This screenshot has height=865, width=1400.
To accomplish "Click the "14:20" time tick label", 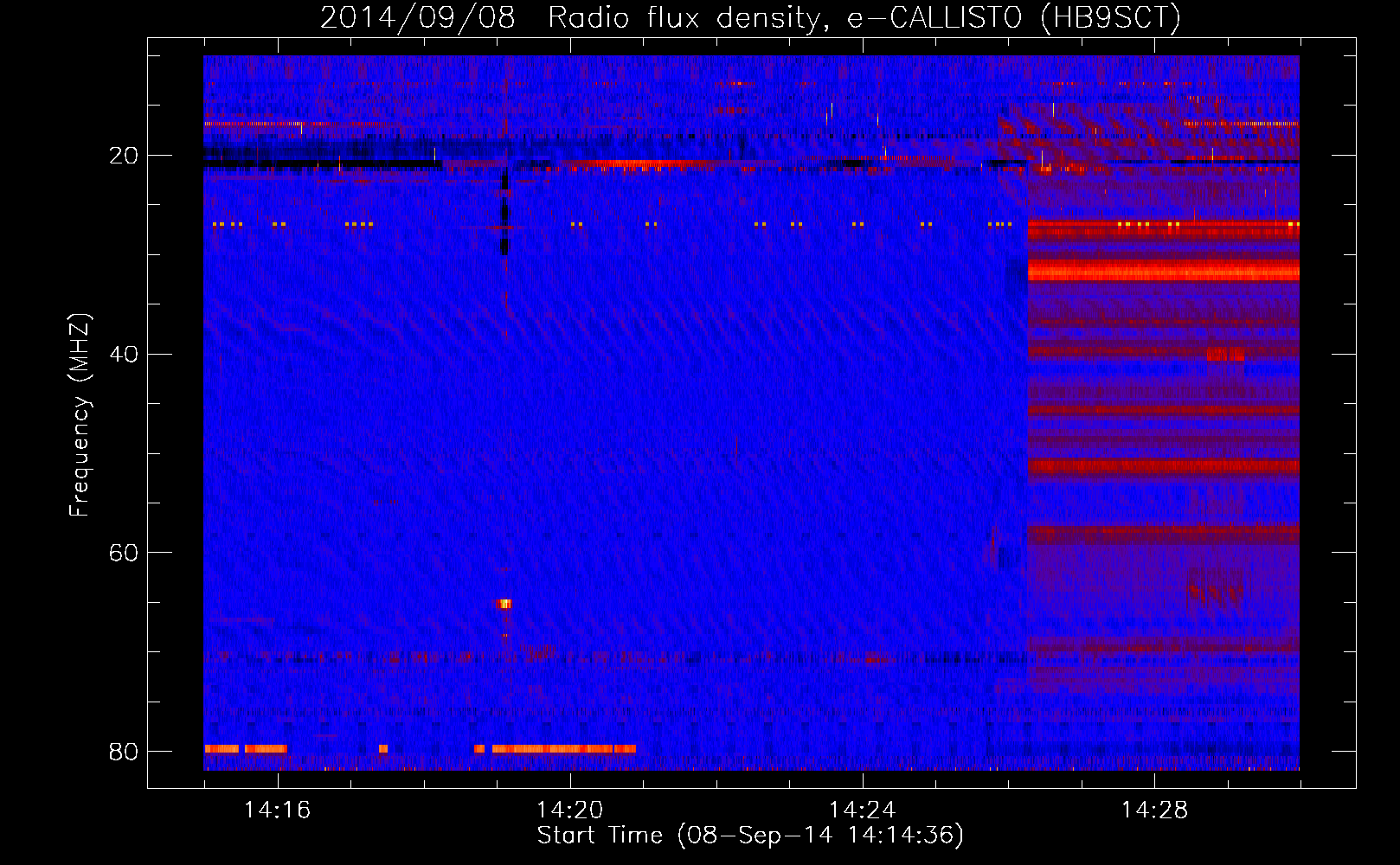I will coord(569,810).
